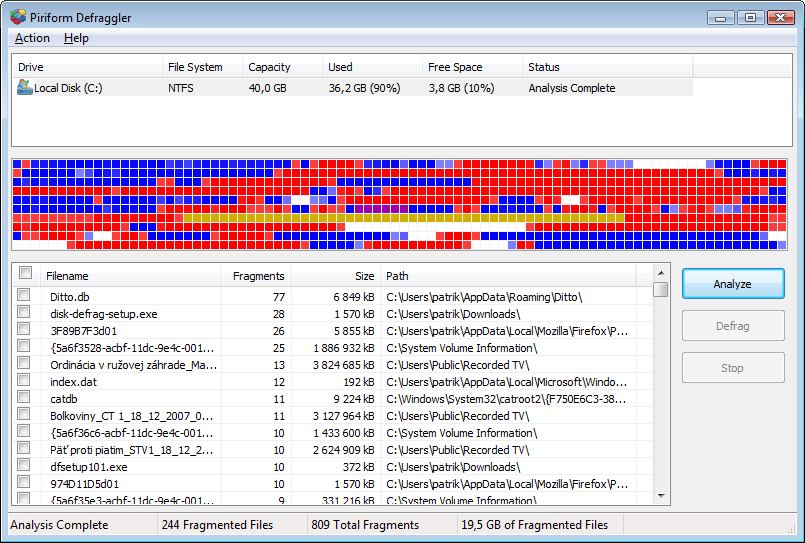Click the Stop button
This screenshot has width=805, height=543.
(733, 368)
